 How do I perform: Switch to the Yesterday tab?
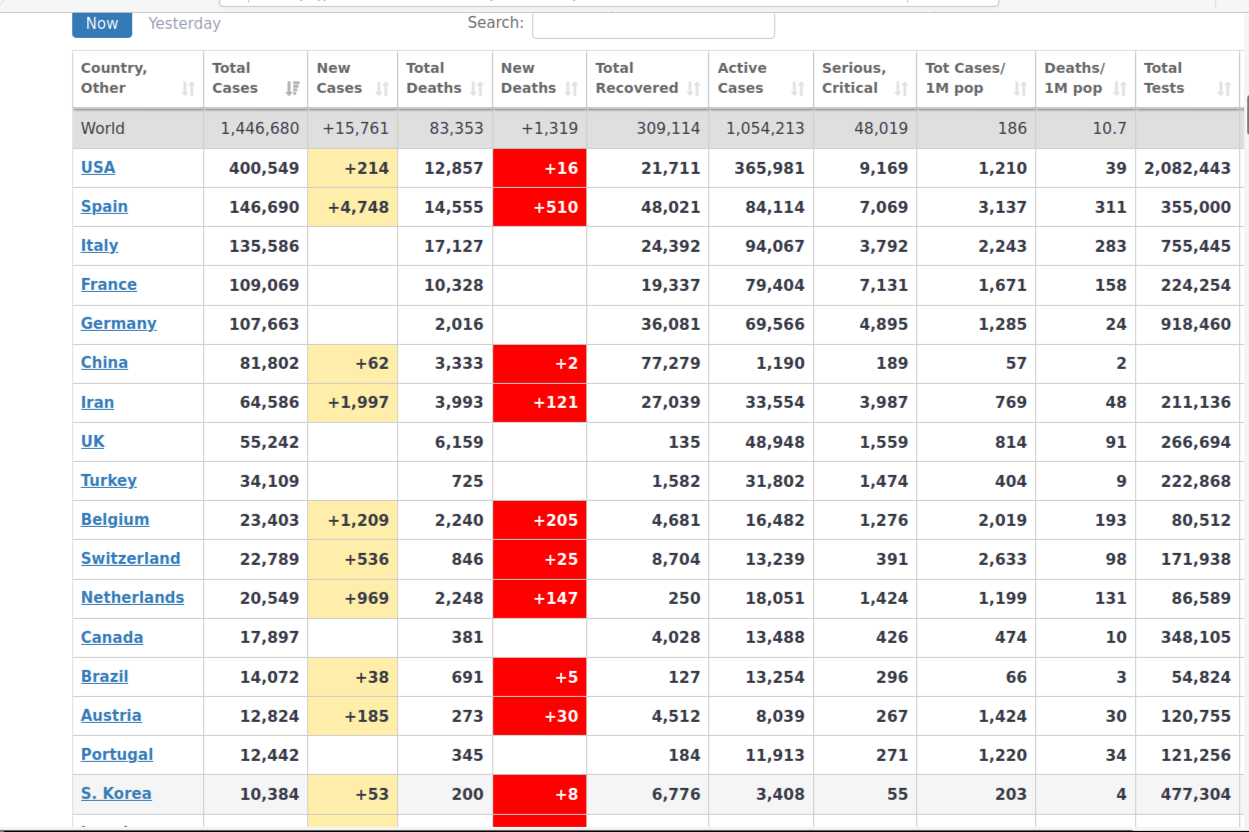pos(184,23)
